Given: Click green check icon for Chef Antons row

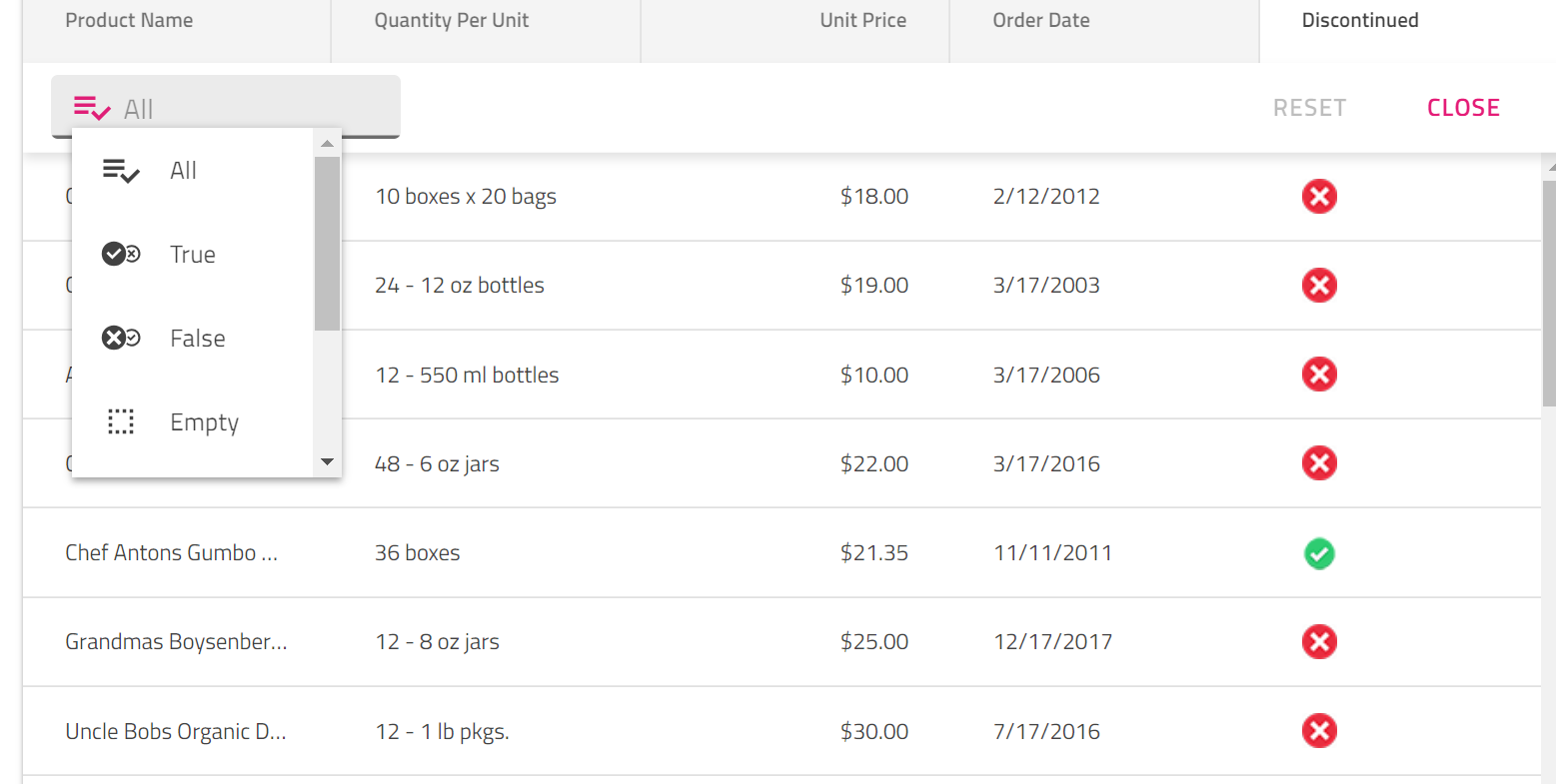Looking at the screenshot, I should (x=1319, y=552).
